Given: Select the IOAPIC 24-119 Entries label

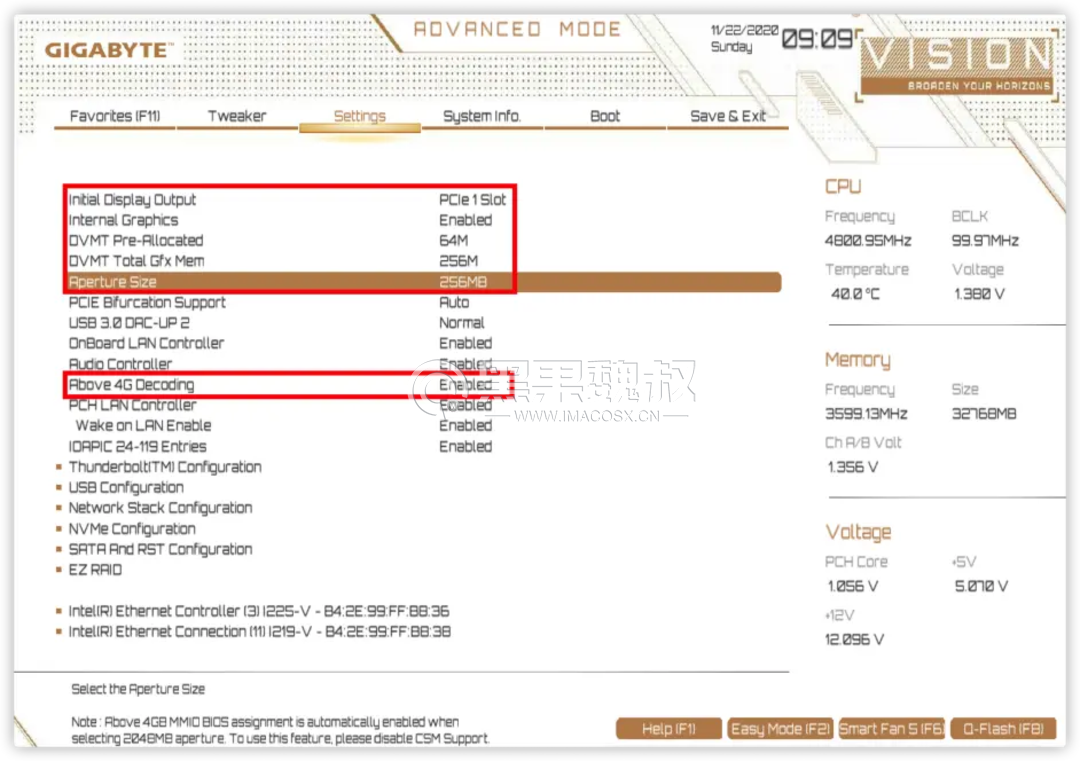Looking at the screenshot, I should (137, 446).
